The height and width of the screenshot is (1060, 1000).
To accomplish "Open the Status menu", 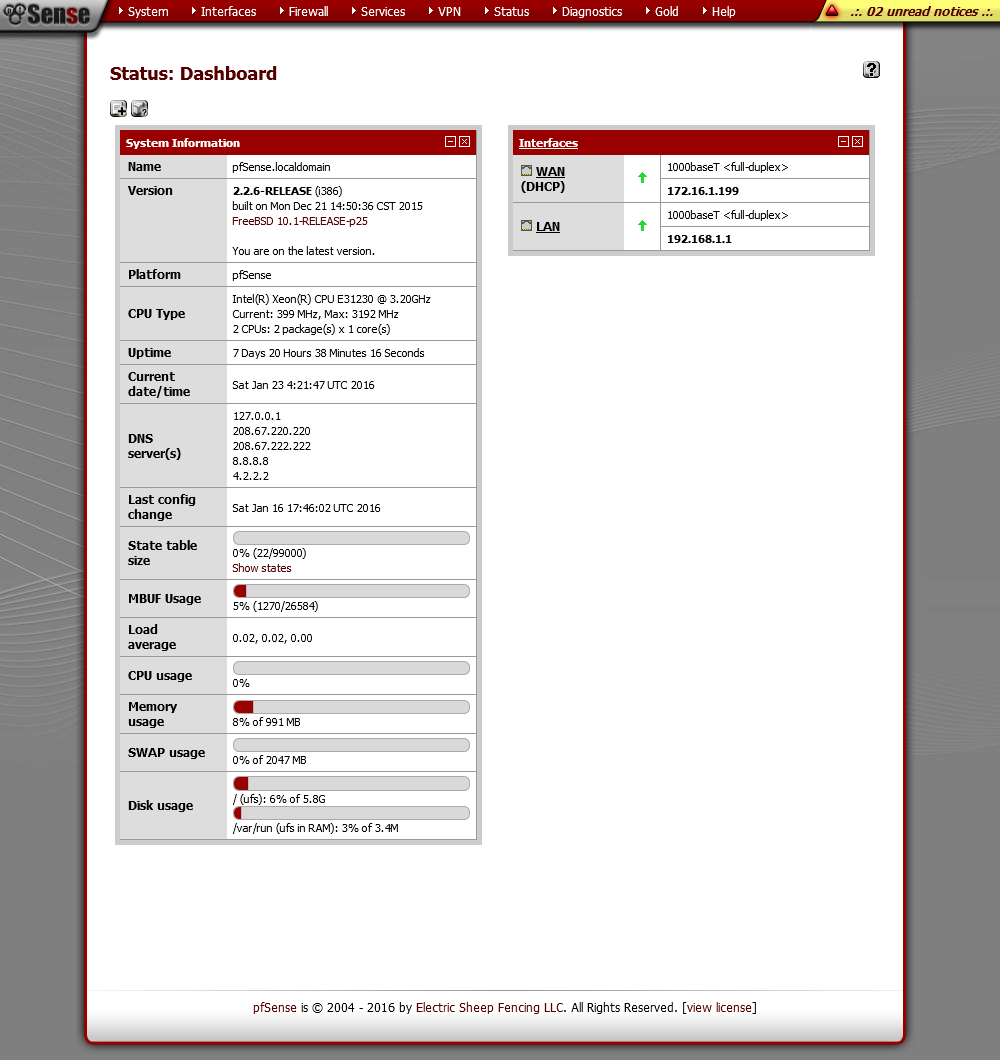I will pos(506,11).
